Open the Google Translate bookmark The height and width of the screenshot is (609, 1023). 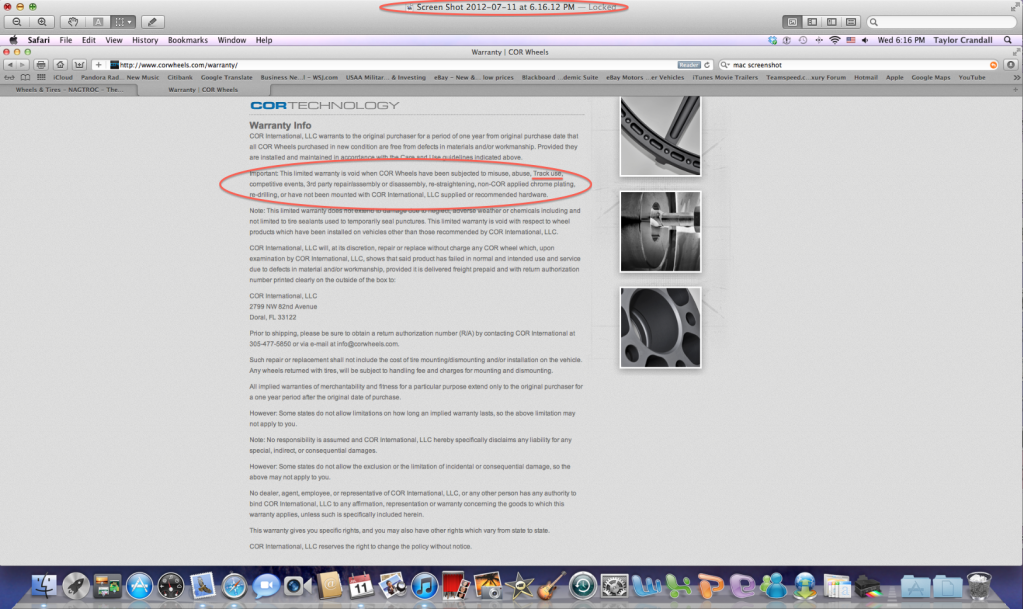coord(226,77)
